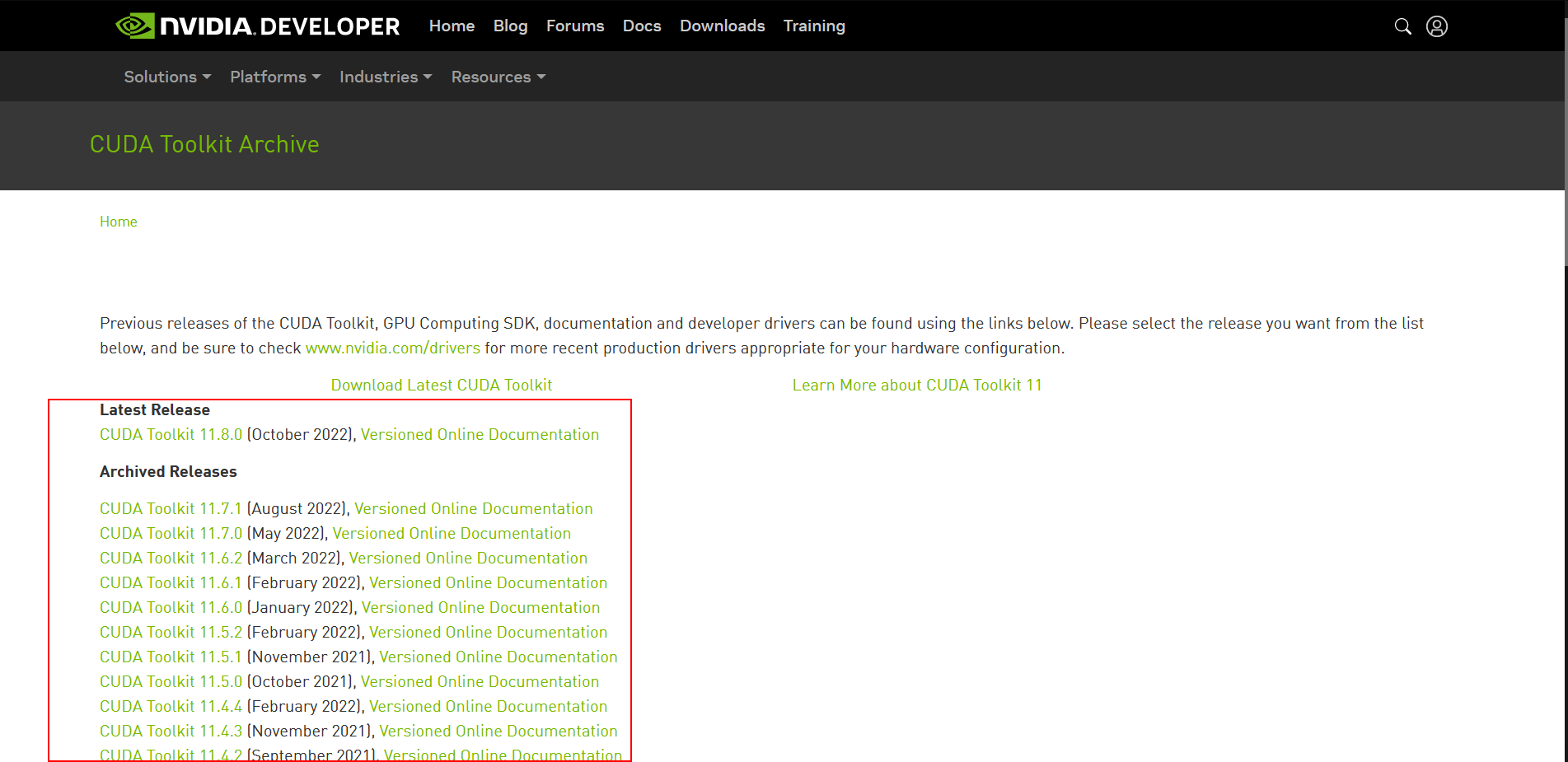Screen dimensions: 1568x762
Task: Open Versioned Online Documentation for 11.7.1
Action: (474, 508)
